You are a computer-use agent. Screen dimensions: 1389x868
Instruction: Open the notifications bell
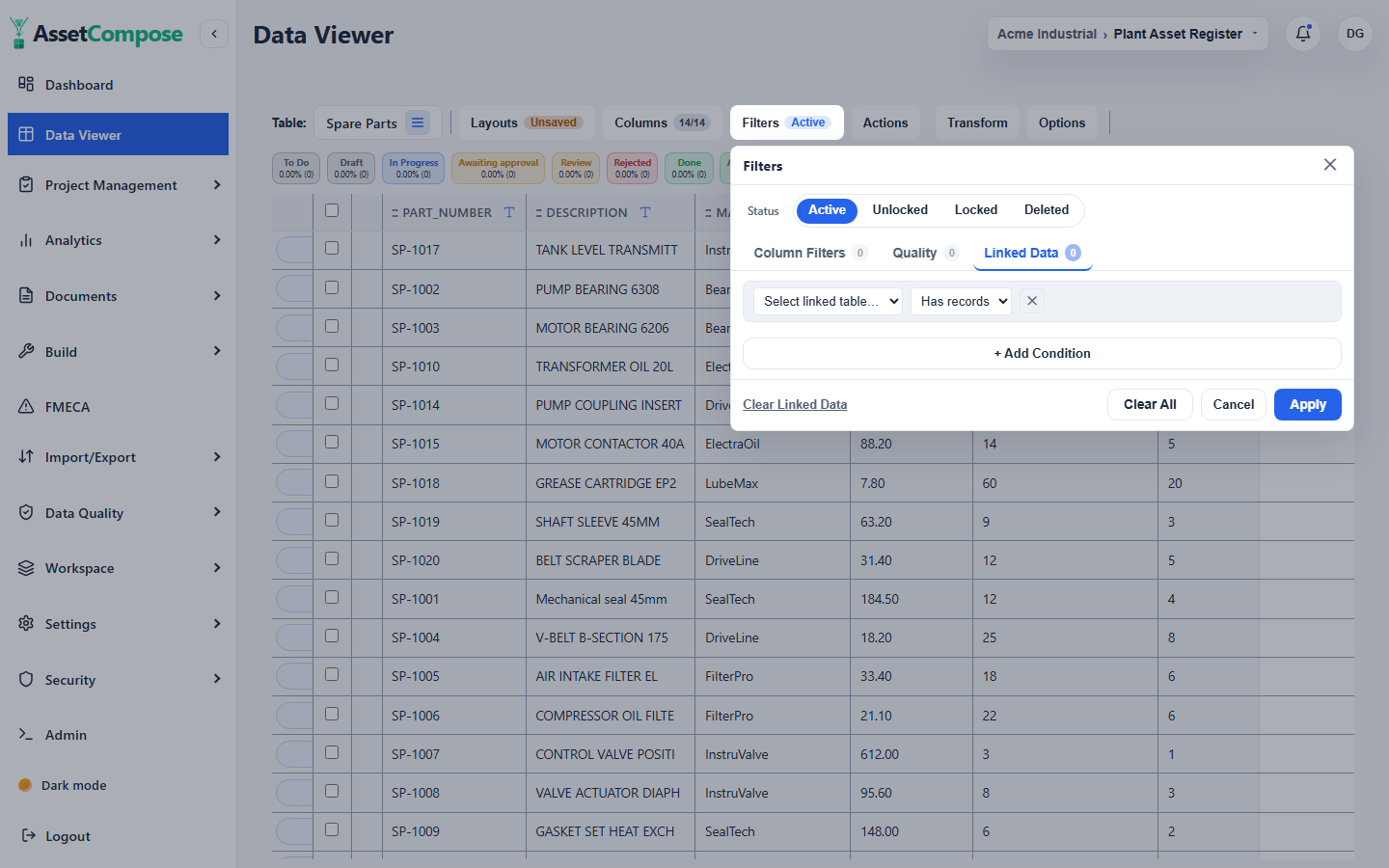tap(1303, 34)
